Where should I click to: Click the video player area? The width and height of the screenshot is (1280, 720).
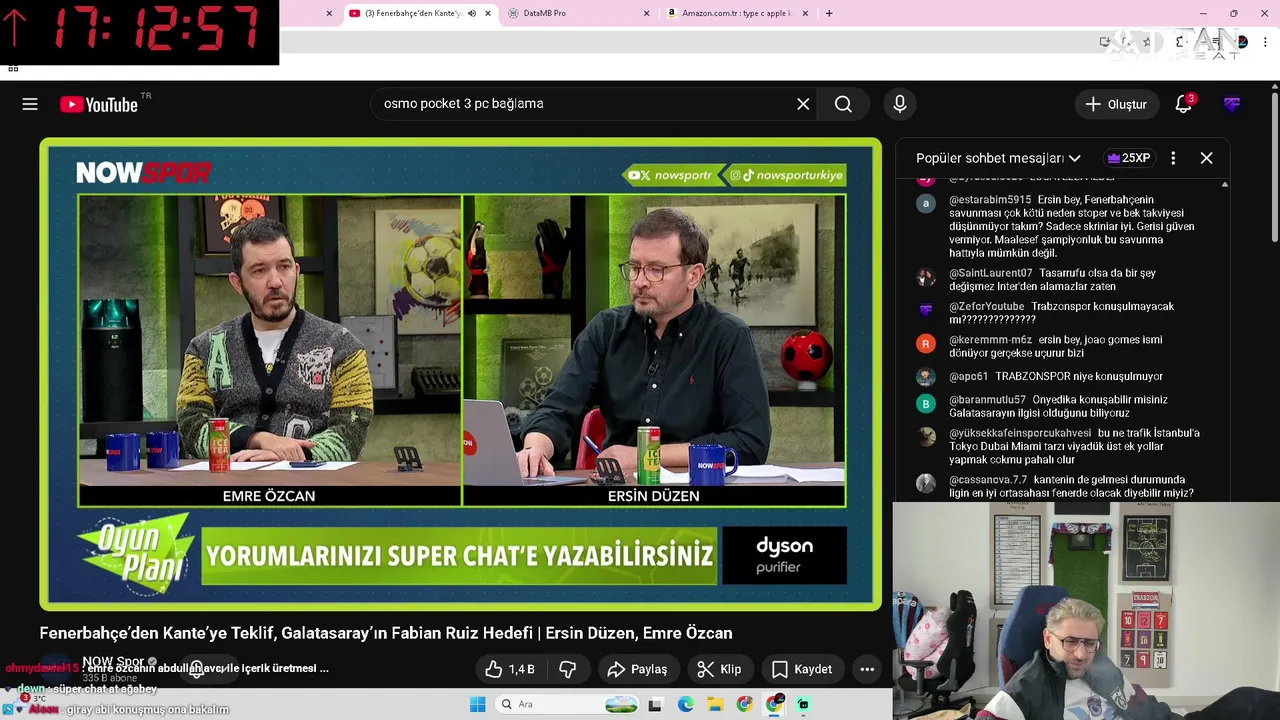coord(461,374)
